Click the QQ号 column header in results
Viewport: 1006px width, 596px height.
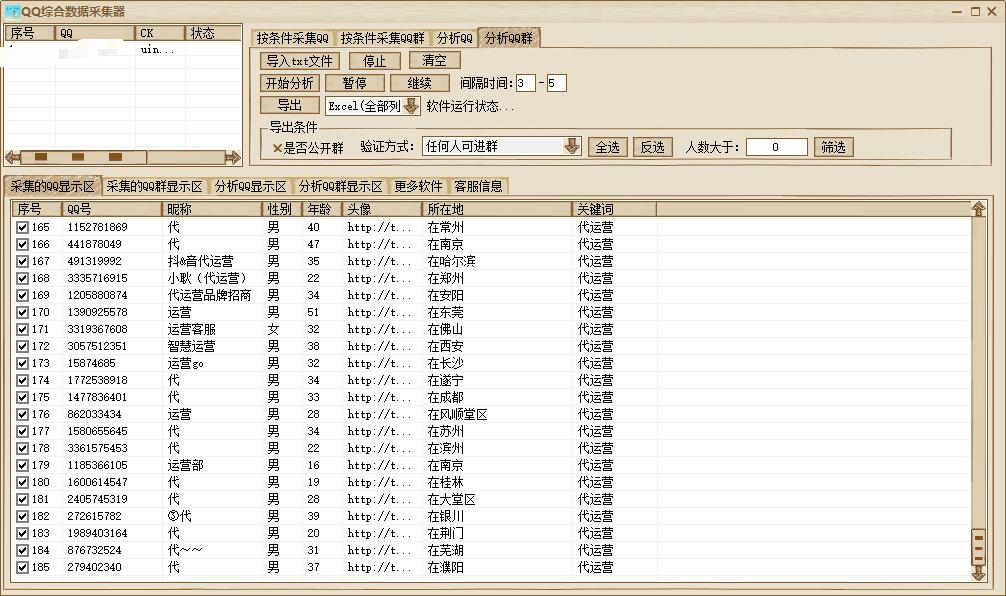click(112, 209)
